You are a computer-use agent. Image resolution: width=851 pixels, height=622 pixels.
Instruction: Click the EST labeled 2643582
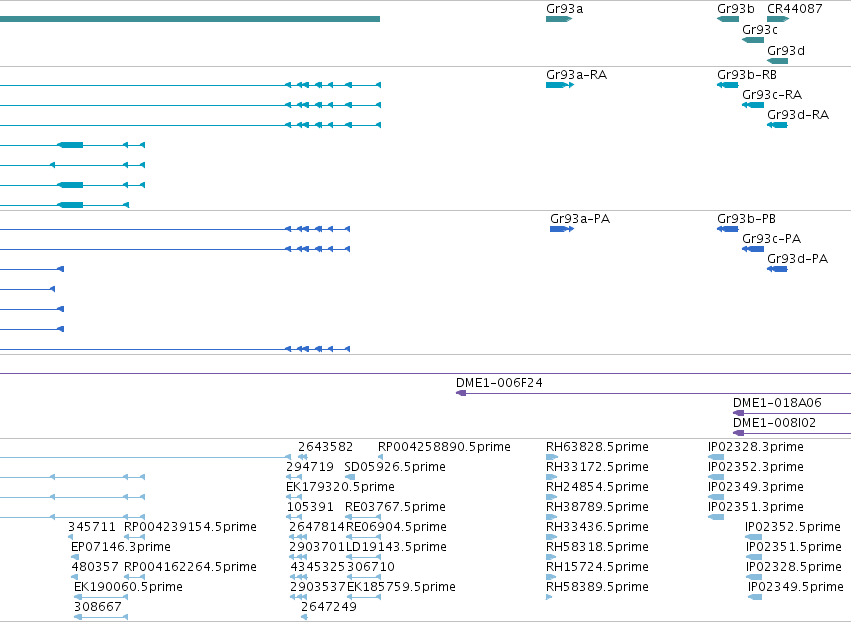tap(325, 447)
